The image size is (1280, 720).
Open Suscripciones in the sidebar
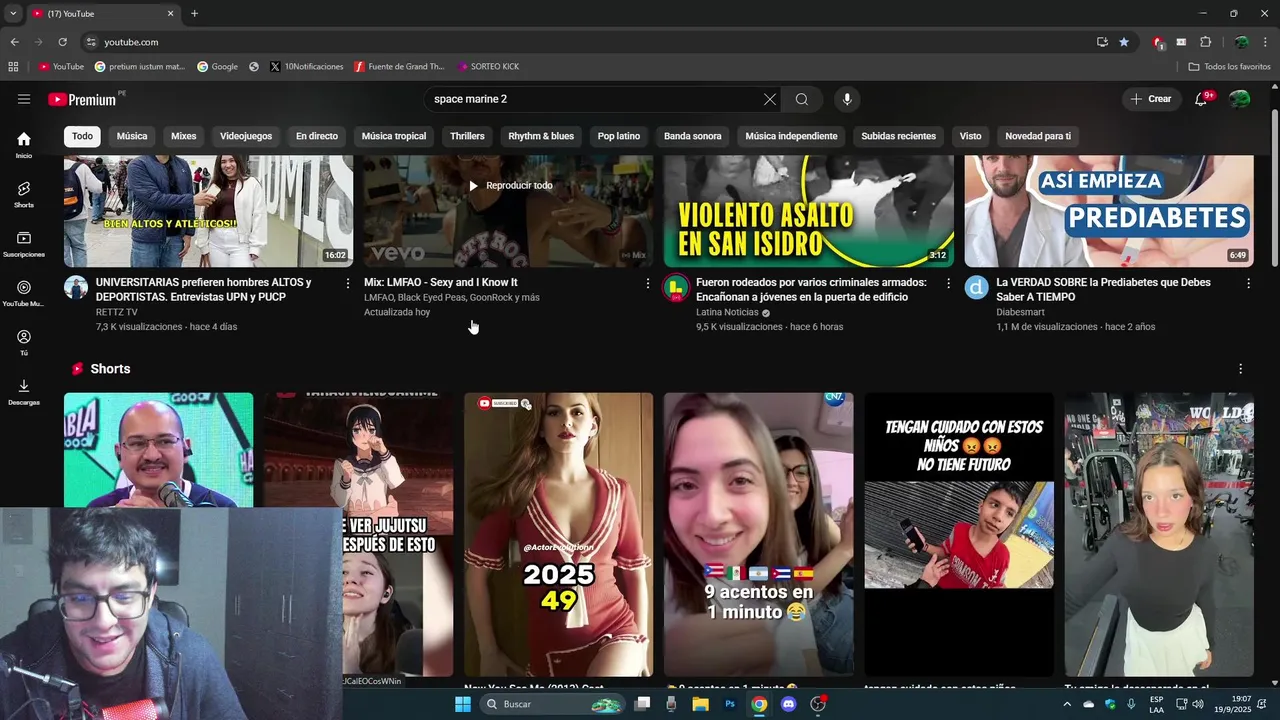24,244
